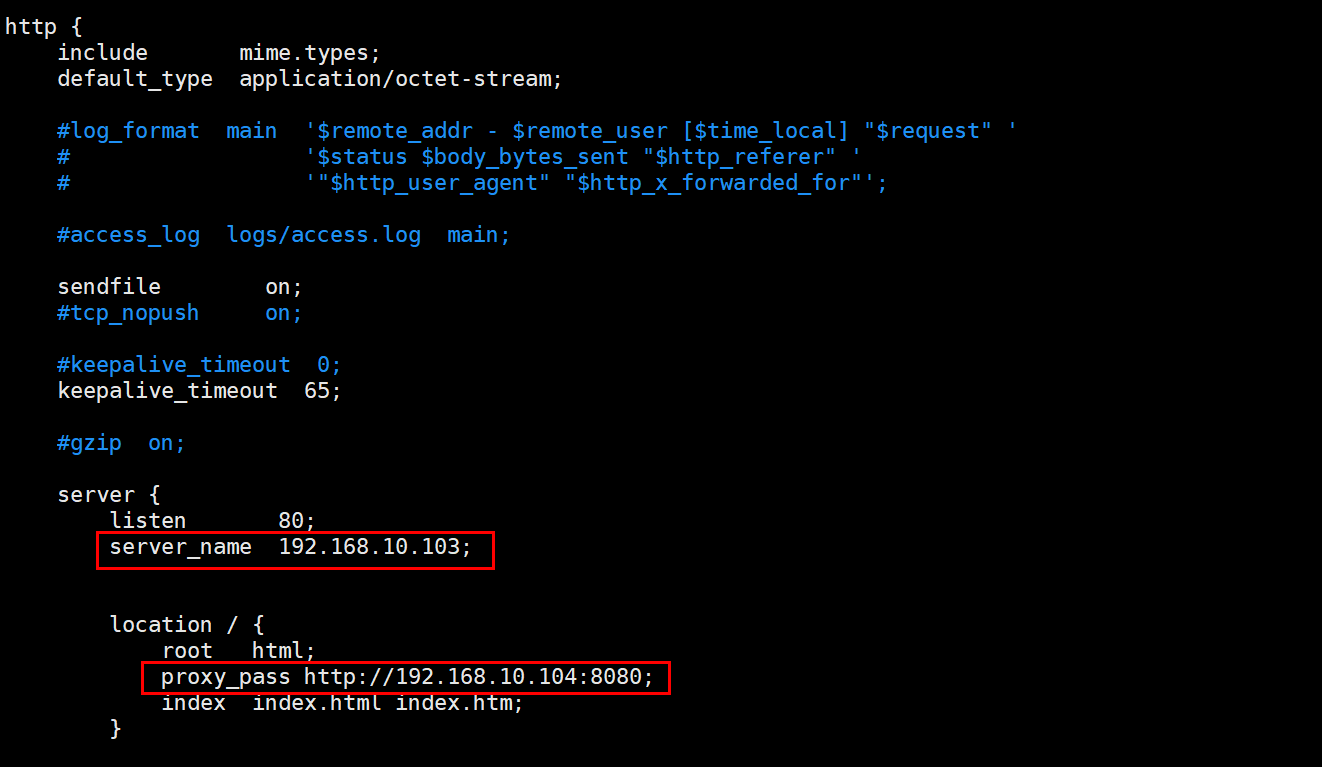1322x767 pixels.
Task: Click the include mime.types line
Action: pos(219,53)
